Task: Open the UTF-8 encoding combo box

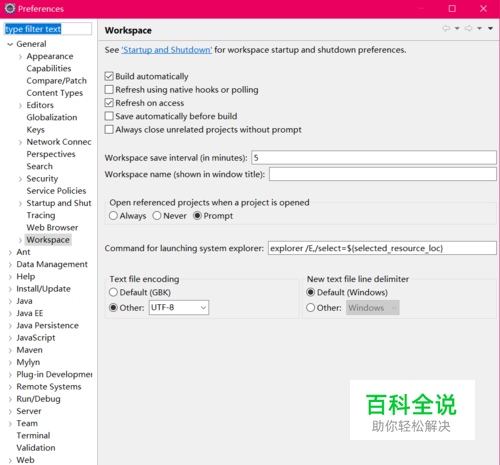Action: point(179,308)
